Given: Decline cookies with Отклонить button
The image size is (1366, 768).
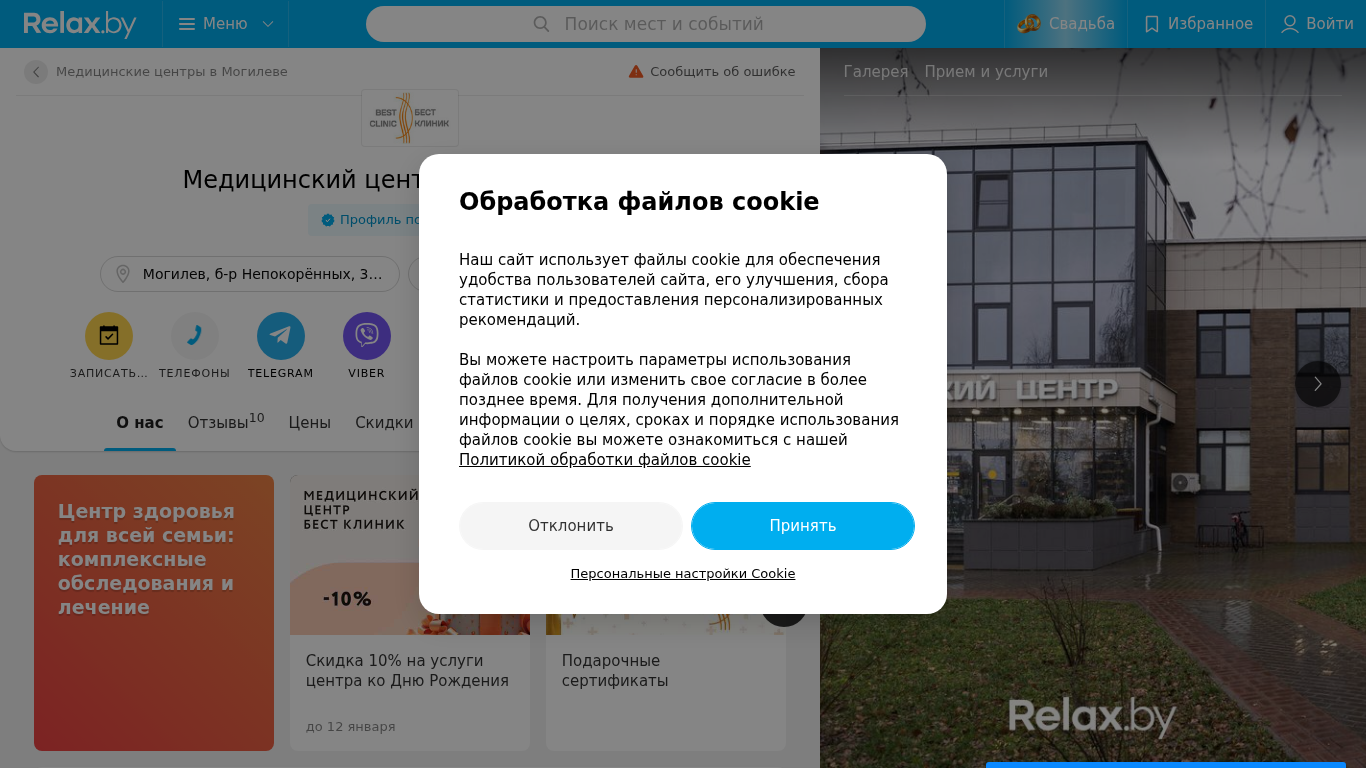Looking at the screenshot, I should pos(571,526).
